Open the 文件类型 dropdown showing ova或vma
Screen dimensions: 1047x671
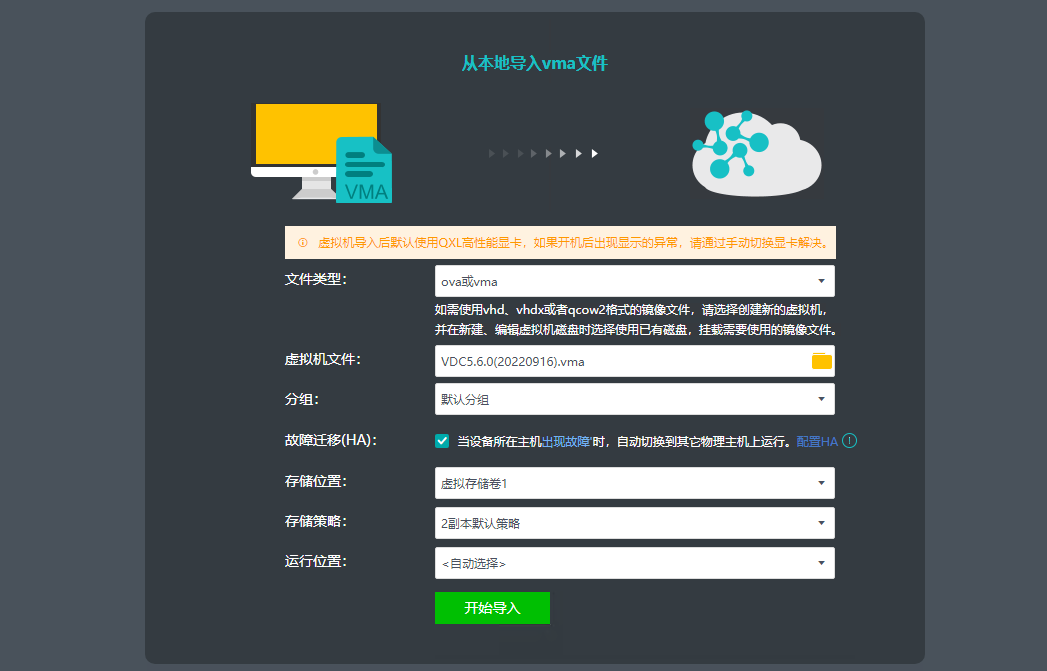click(x=634, y=281)
